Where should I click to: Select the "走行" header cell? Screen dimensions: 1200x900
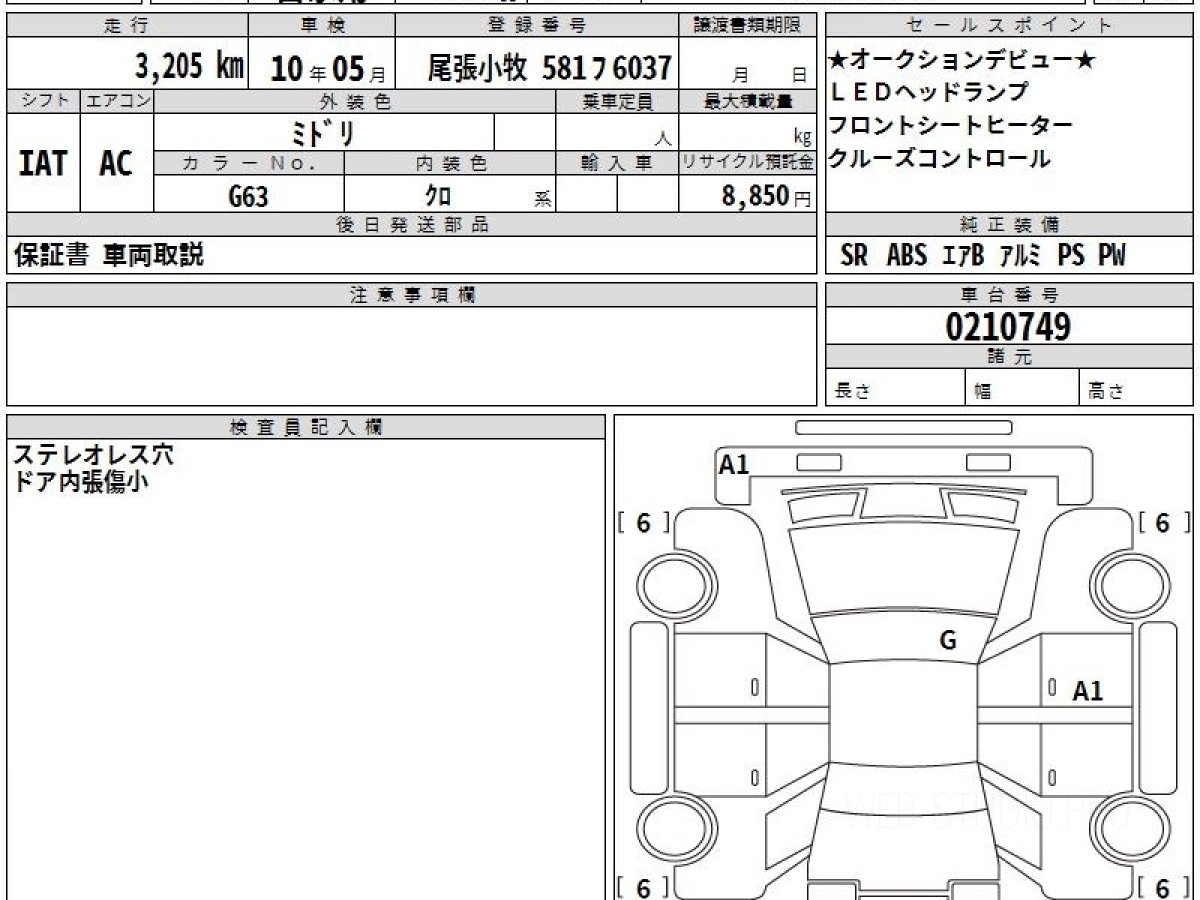pos(126,26)
